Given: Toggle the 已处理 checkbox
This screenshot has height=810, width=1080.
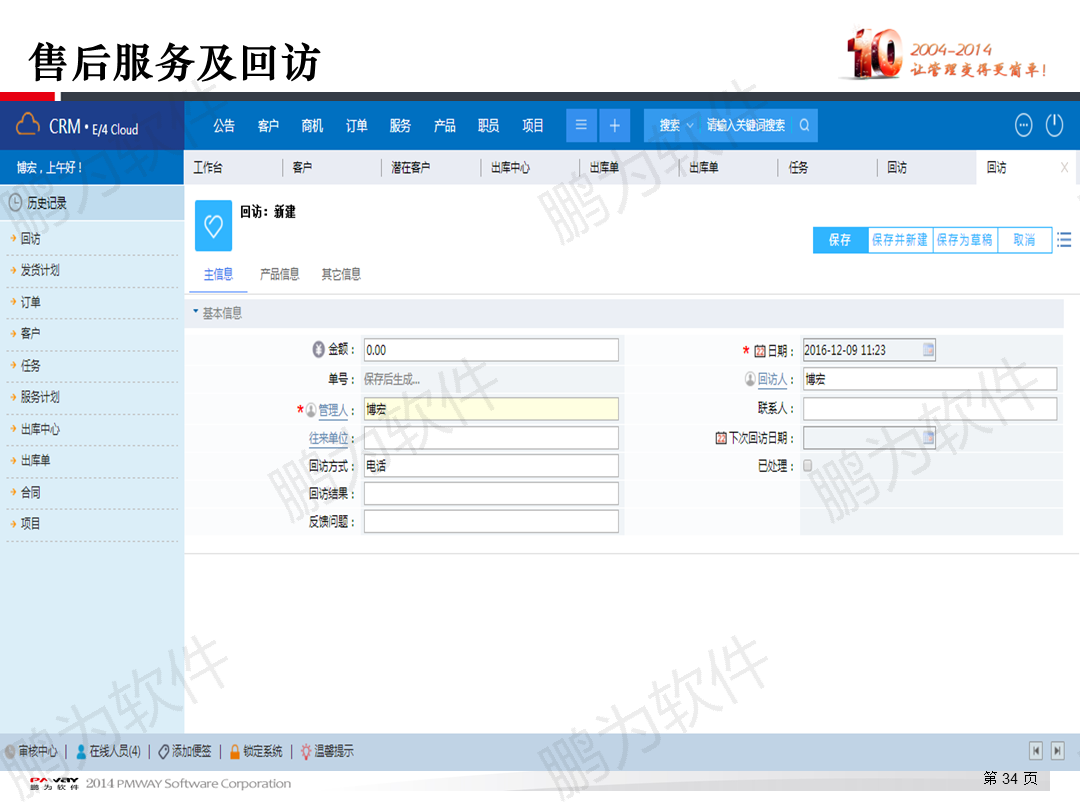Looking at the screenshot, I should coord(808,466).
